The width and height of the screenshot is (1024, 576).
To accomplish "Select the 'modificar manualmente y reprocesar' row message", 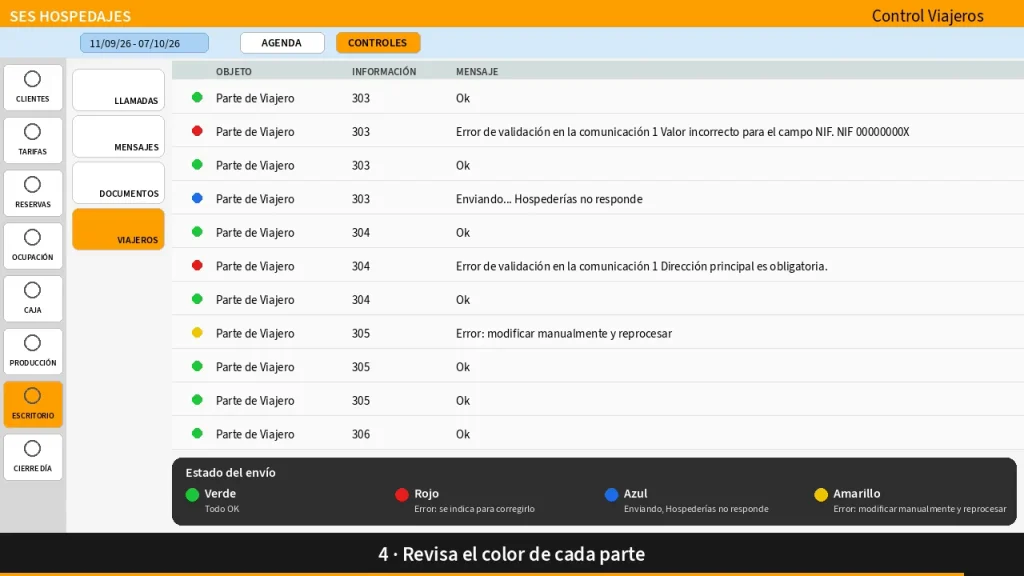I will pyautogui.click(x=564, y=334).
